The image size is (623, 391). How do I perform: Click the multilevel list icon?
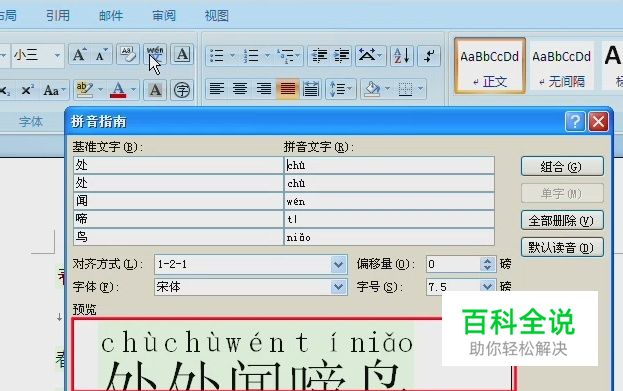click(x=285, y=56)
